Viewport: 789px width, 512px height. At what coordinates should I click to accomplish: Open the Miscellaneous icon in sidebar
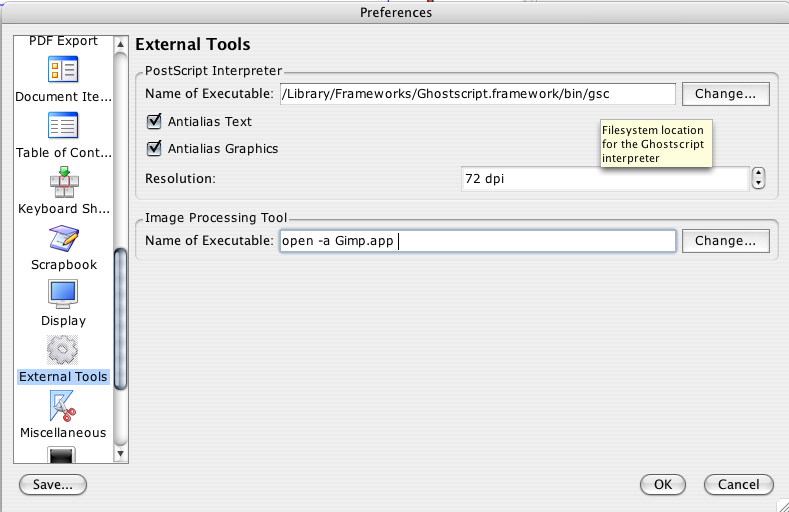[63, 406]
